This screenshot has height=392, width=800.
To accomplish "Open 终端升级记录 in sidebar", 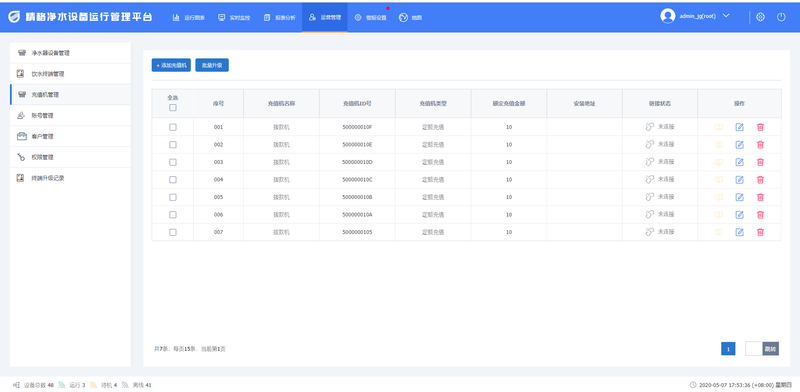I will tap(70, 179).
